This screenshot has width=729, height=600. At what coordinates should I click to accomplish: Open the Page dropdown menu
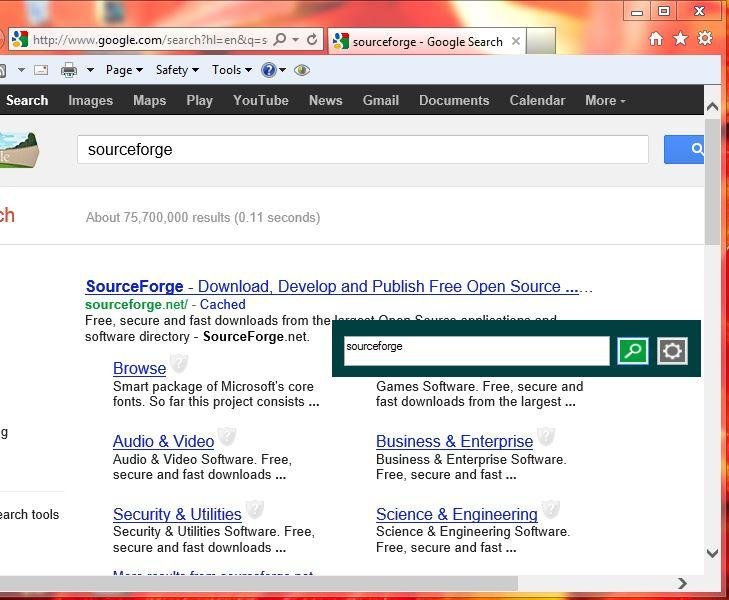[x=124, y=70]
